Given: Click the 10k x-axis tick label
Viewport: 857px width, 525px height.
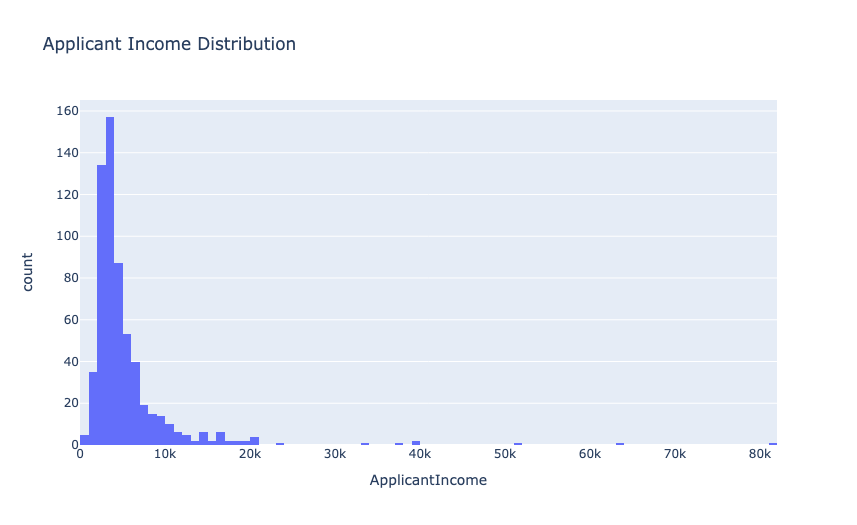Looking at the screenshot, I should tap(165, 455).
